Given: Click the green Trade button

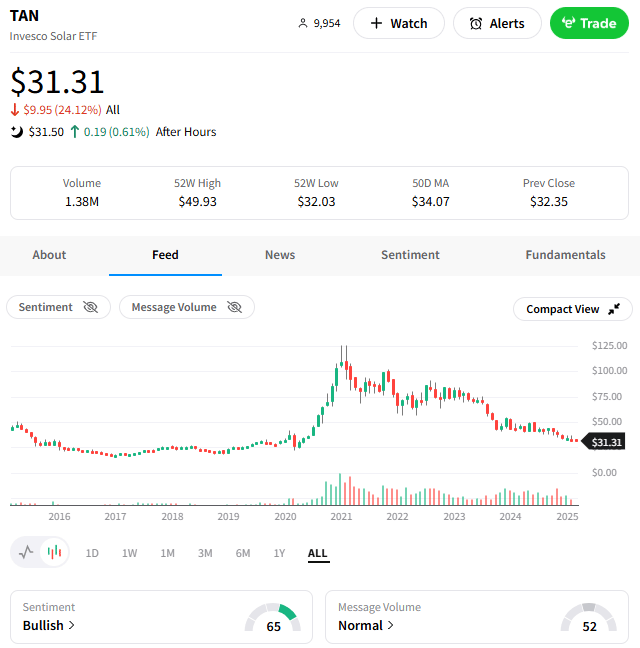Looking at the screenshot, I should [589, 23].
